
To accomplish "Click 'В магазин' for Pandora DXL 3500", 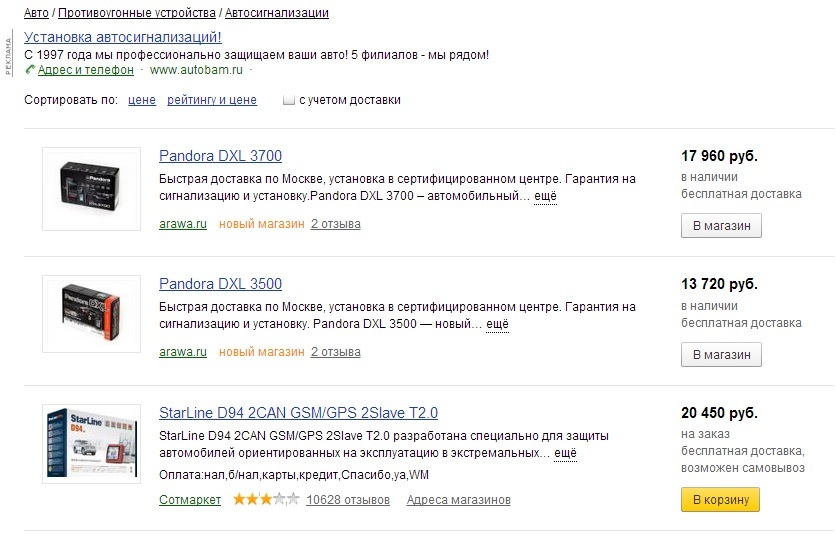I will pyautogui.click(x=721, y=354).
